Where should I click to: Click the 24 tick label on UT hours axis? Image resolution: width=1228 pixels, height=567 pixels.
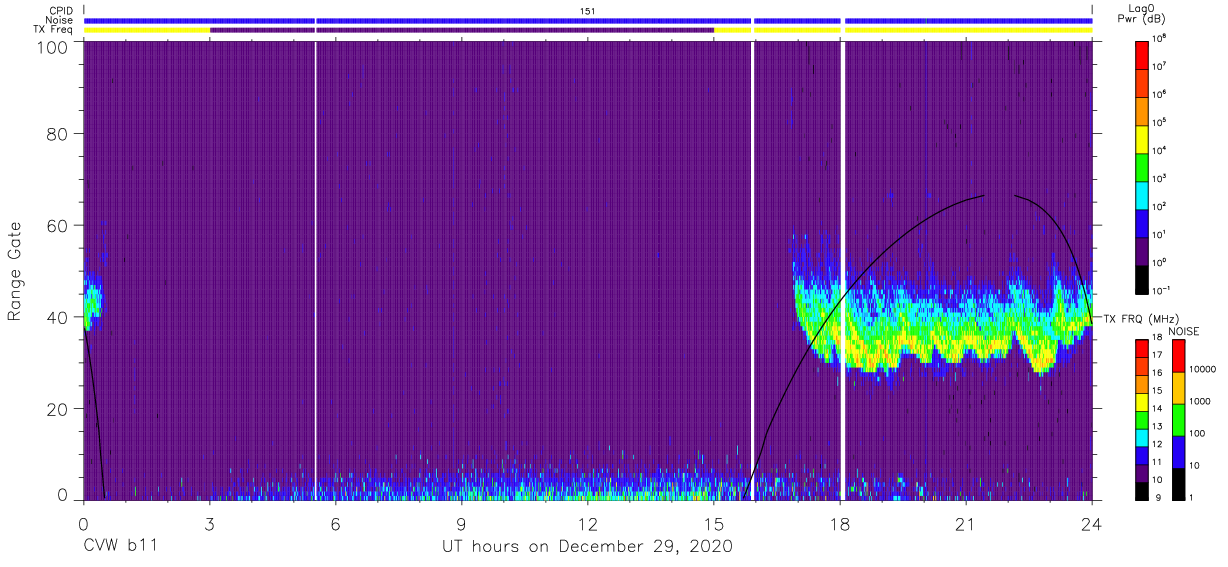pyautogui.click(x=1092, y=524)
